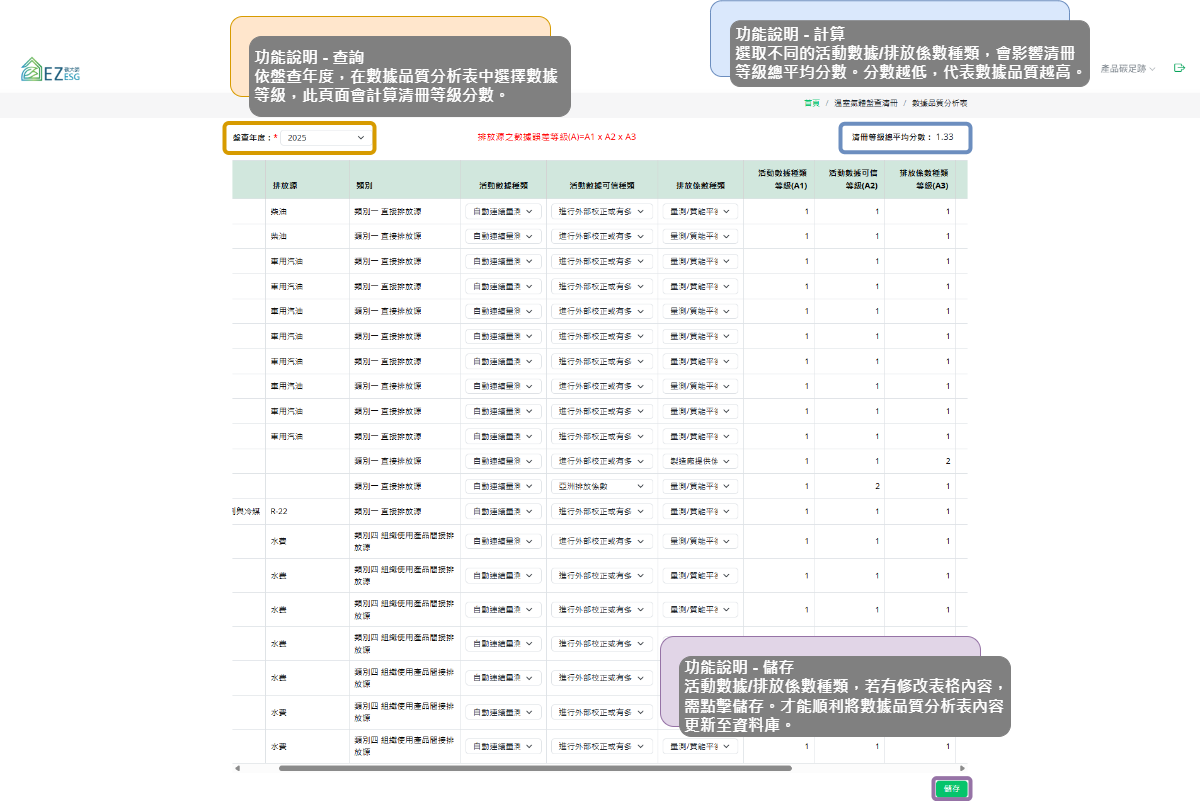
Task: Go to 首頁 breadcrumb link
Action: coord(811,103)
